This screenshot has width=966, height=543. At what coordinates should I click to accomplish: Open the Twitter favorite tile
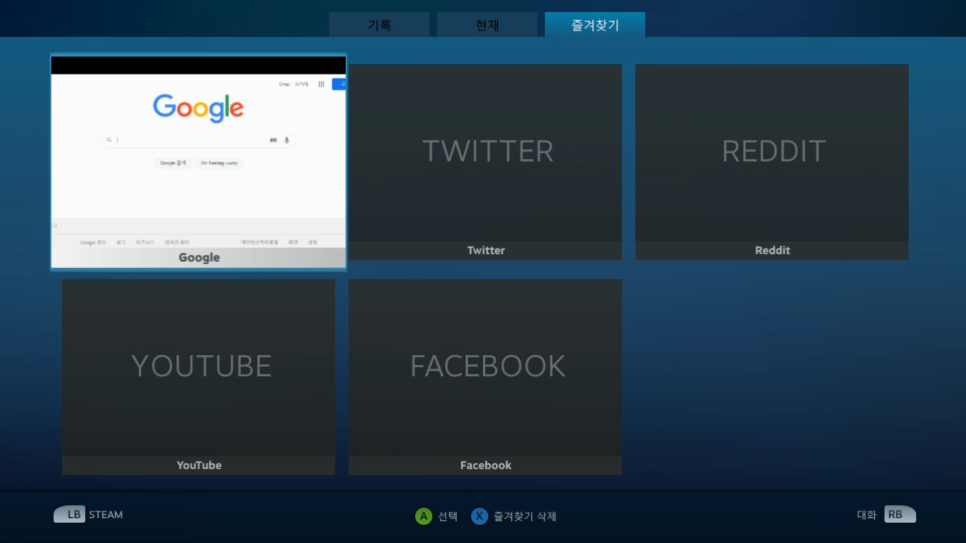click(485, 161)
